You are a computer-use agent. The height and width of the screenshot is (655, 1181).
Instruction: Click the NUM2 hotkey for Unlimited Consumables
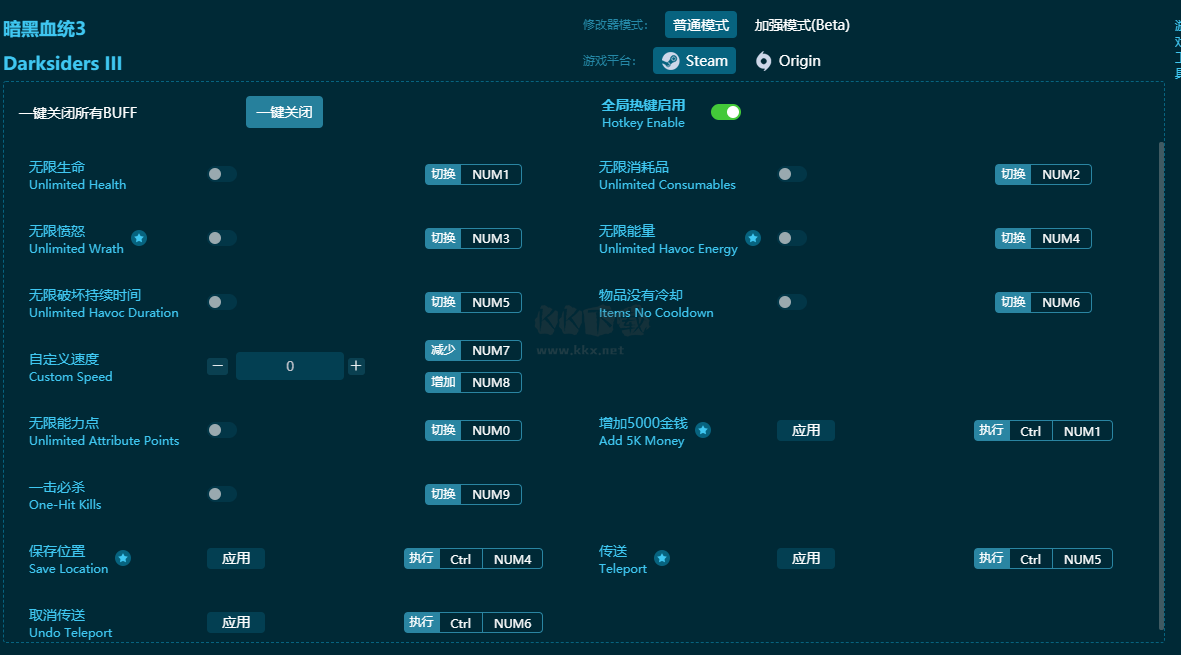tap(1043, 175)
